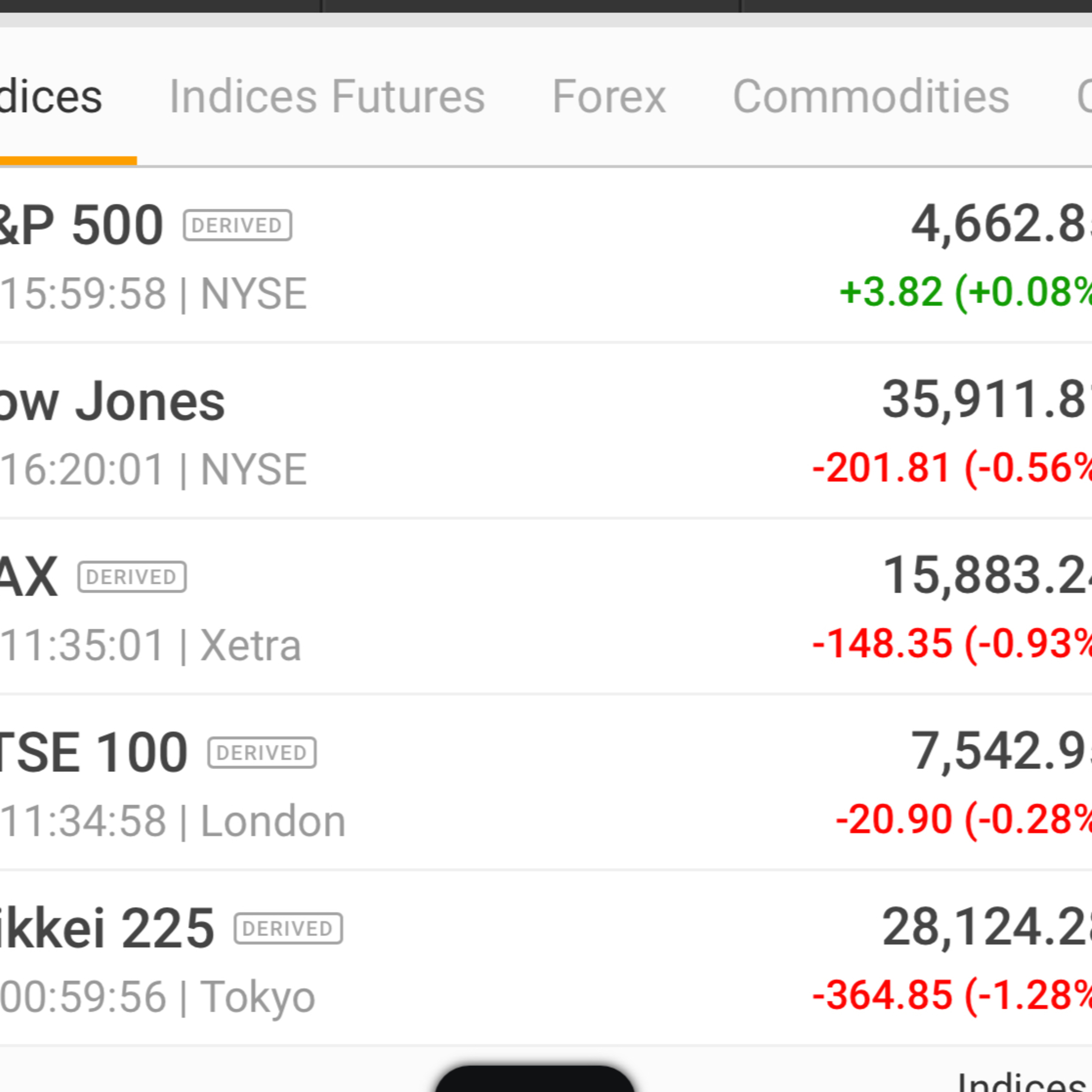Click the DERIVED badge beside S&P 500
Image resolution: width=1092 pixels, height=1092 pixels.
(237, 226)
